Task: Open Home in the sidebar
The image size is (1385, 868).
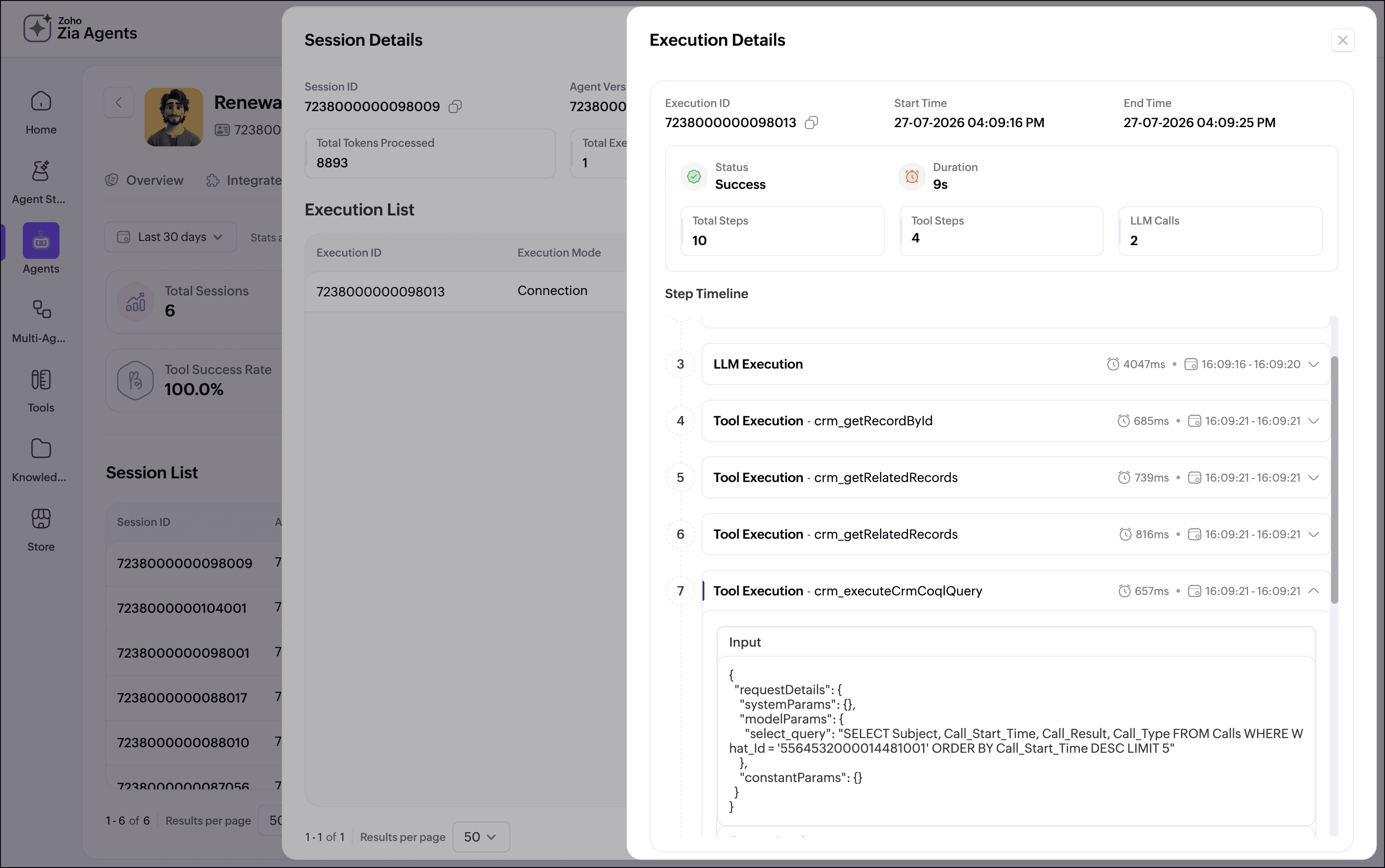Action: pyautogui.click(x=41, y=113)
